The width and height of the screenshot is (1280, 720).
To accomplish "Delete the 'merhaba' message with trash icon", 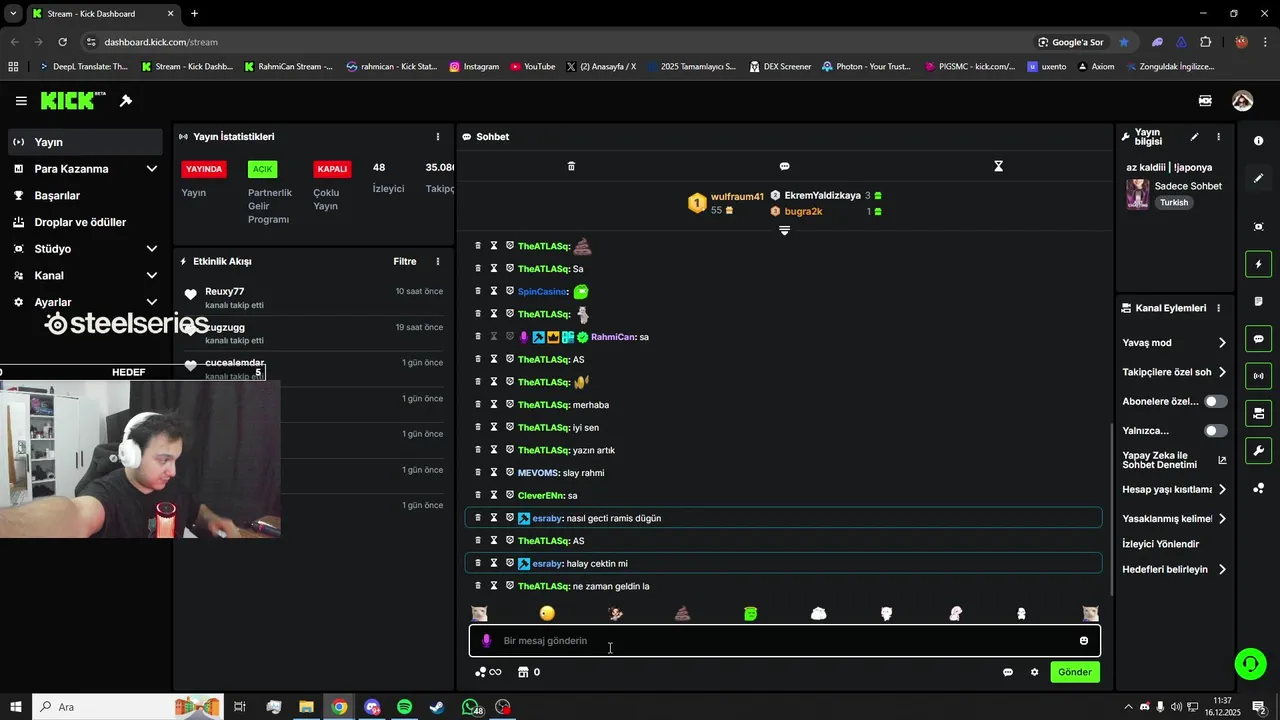I will click(x=478, y=405).
